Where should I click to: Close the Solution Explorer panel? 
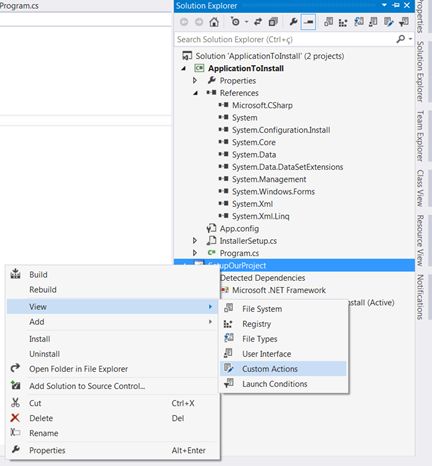[407, 5]
